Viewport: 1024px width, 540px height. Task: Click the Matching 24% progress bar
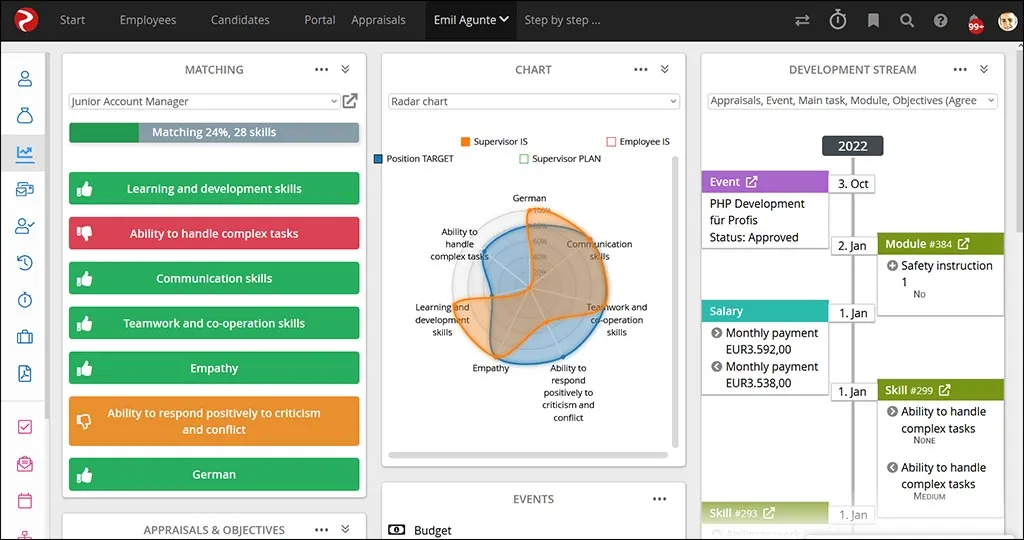coord(214,132)
